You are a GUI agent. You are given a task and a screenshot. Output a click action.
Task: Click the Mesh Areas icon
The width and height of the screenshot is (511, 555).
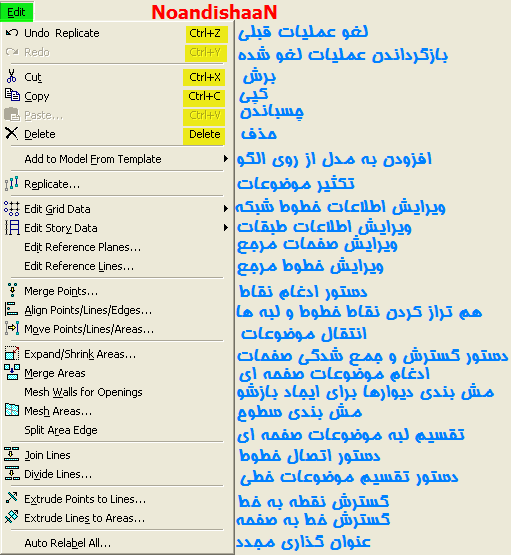12,410
